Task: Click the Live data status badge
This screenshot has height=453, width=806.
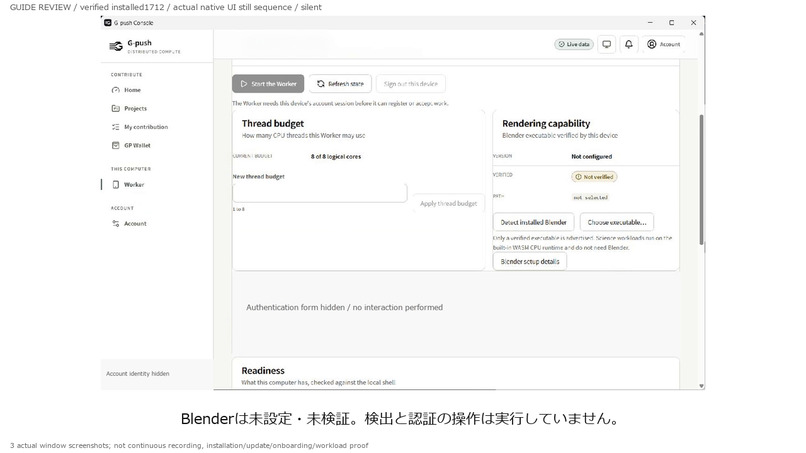Action: point(574,44)
